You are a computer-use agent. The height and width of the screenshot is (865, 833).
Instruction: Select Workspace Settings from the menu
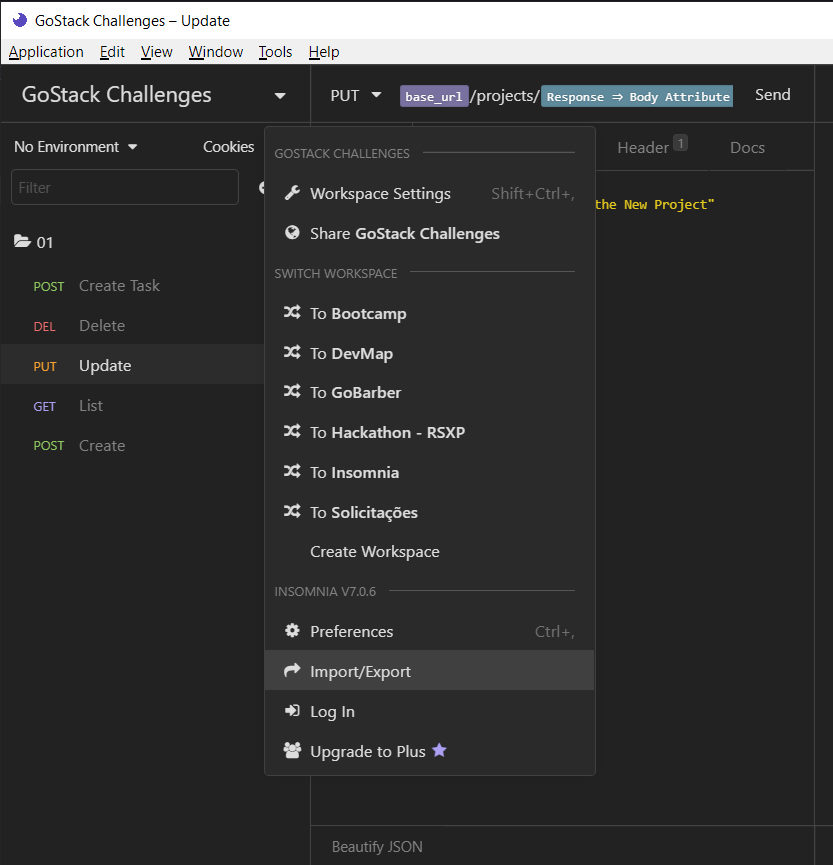(429, 194)
